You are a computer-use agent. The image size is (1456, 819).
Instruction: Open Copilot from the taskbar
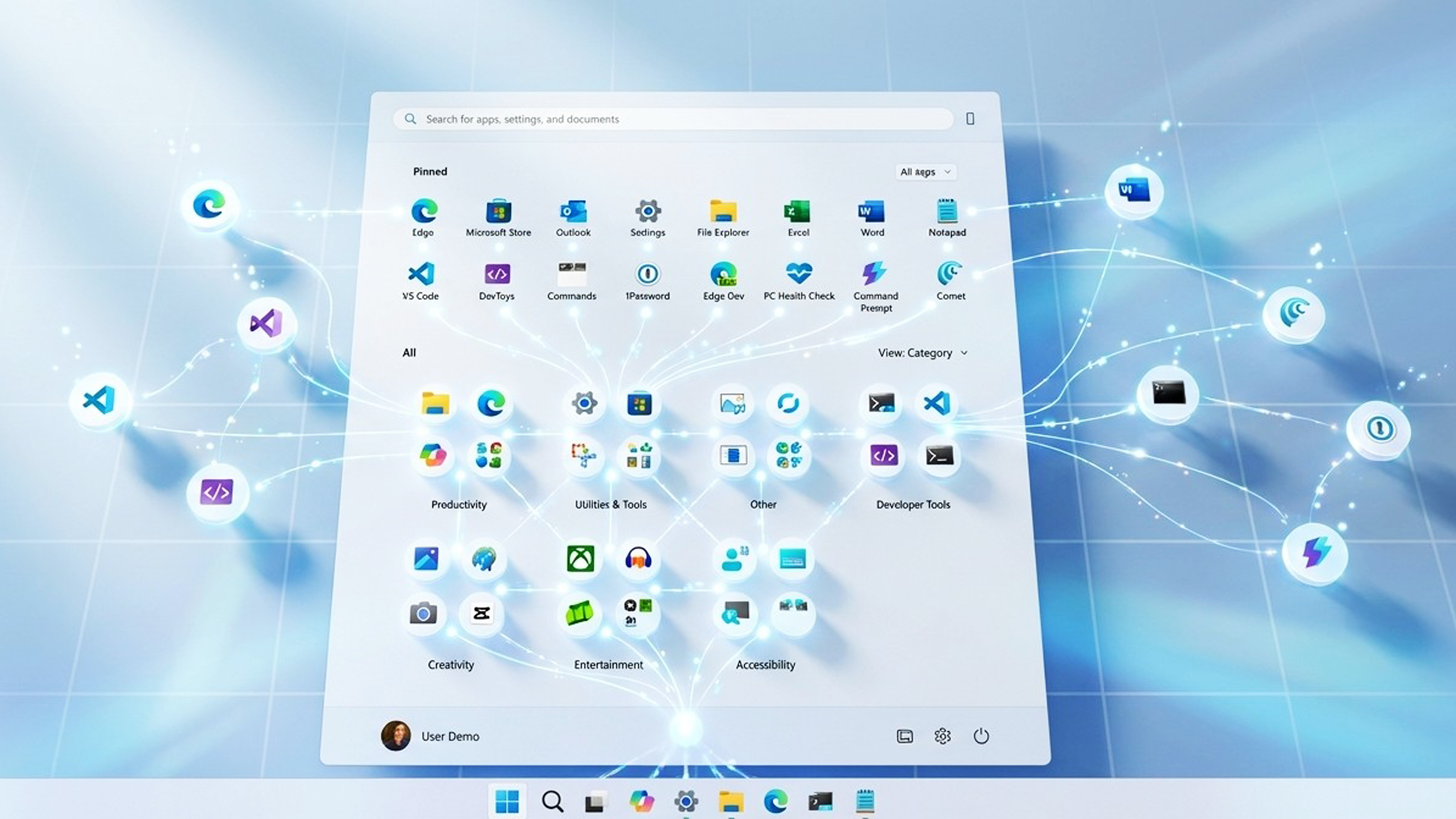[642, 800]
